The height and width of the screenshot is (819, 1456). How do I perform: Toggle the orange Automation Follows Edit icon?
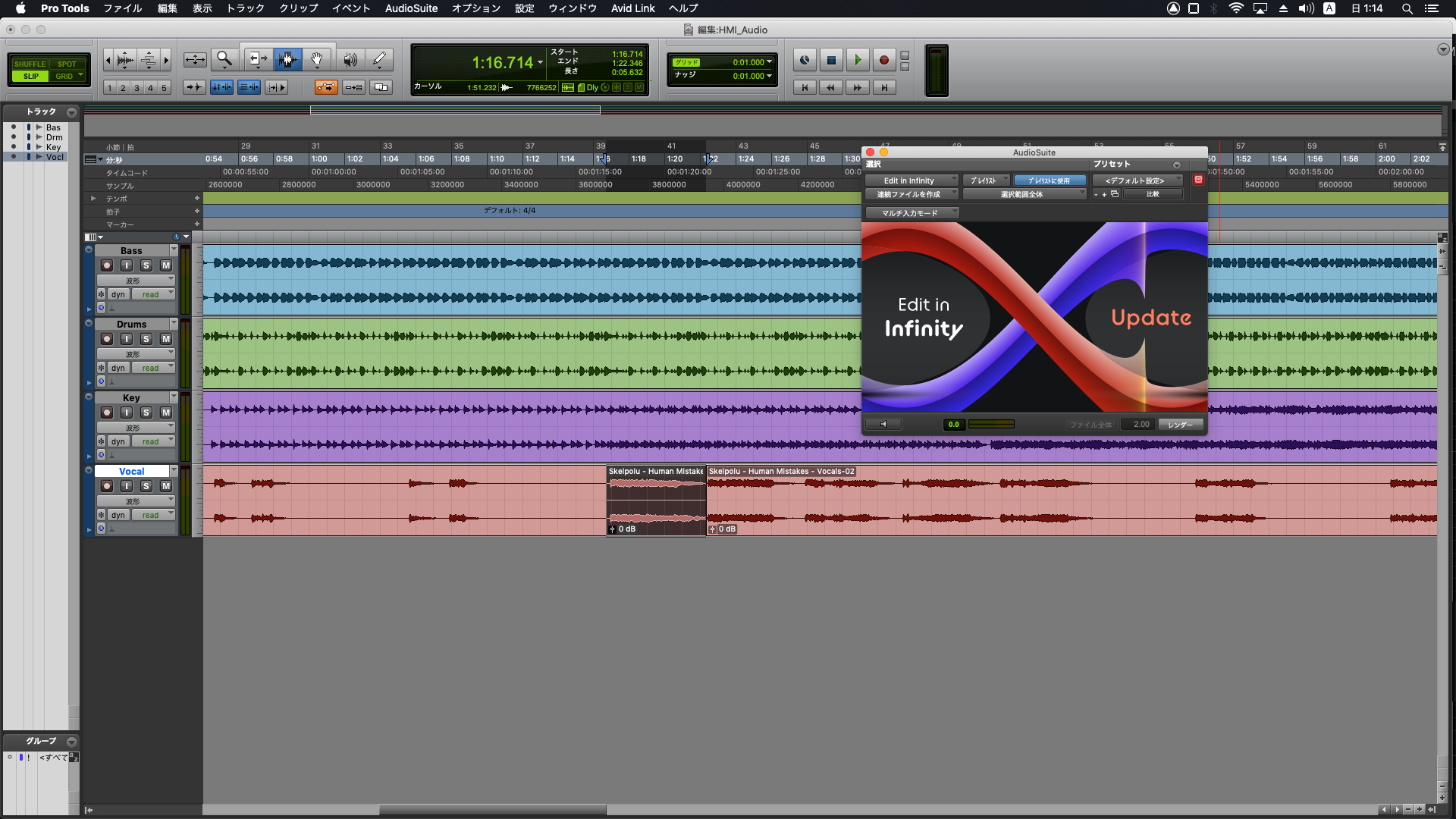point(326,87)
